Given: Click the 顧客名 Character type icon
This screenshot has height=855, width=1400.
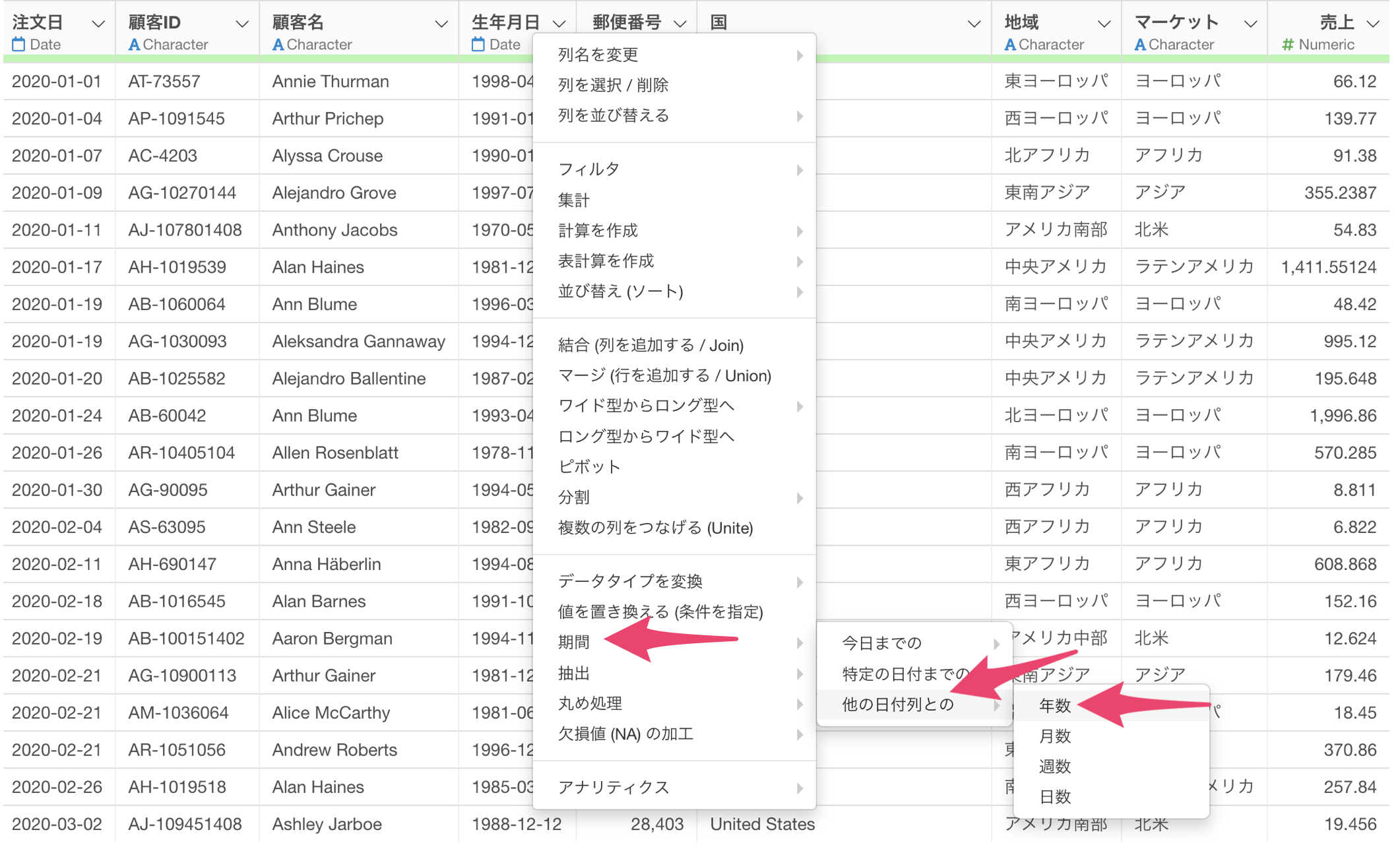Looking at the screenshot, I should [x=278, y=45].
